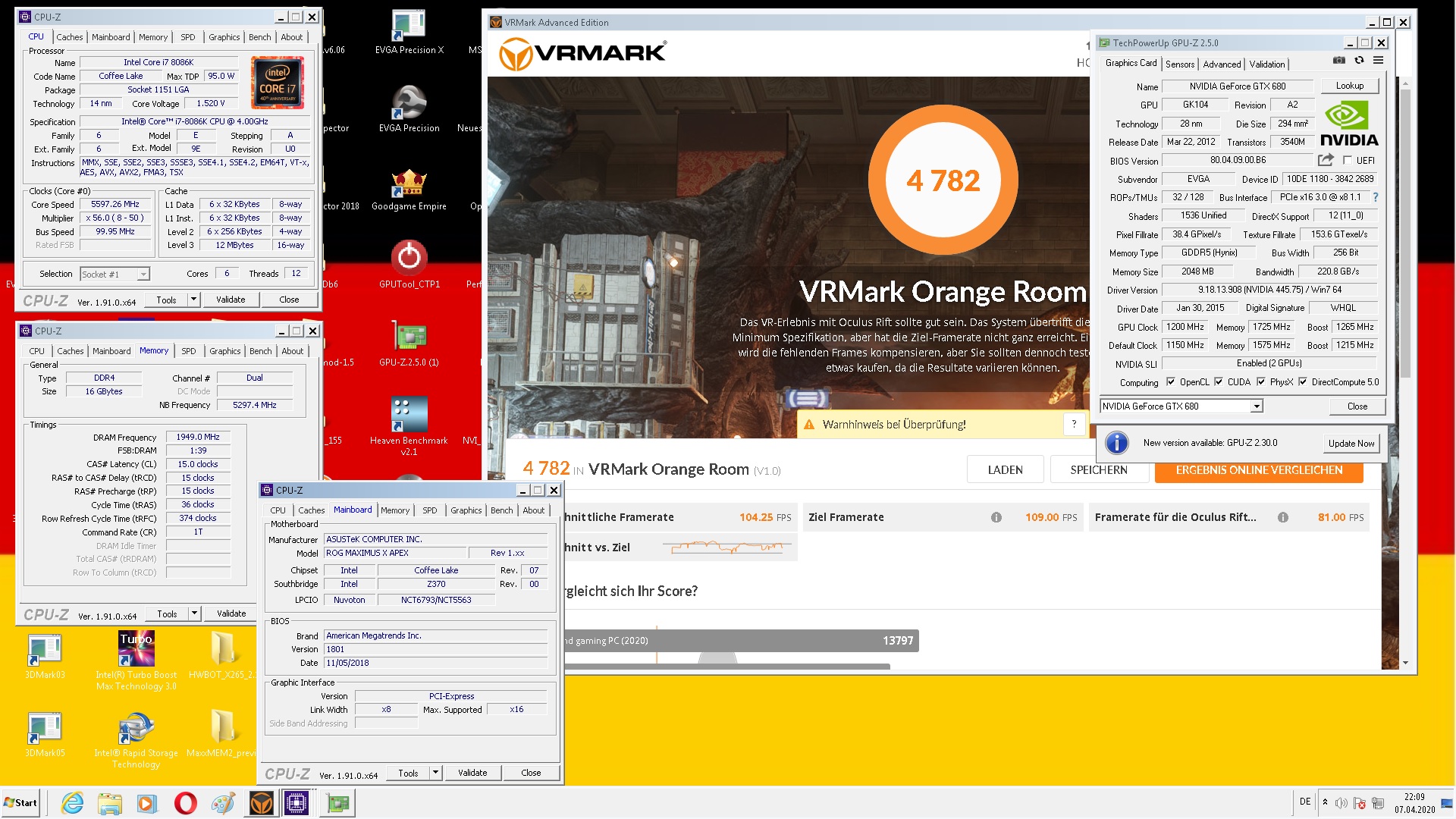Switch to the Validation tab in GPU-Z
1456x819 pixels.
(1267, 64)
